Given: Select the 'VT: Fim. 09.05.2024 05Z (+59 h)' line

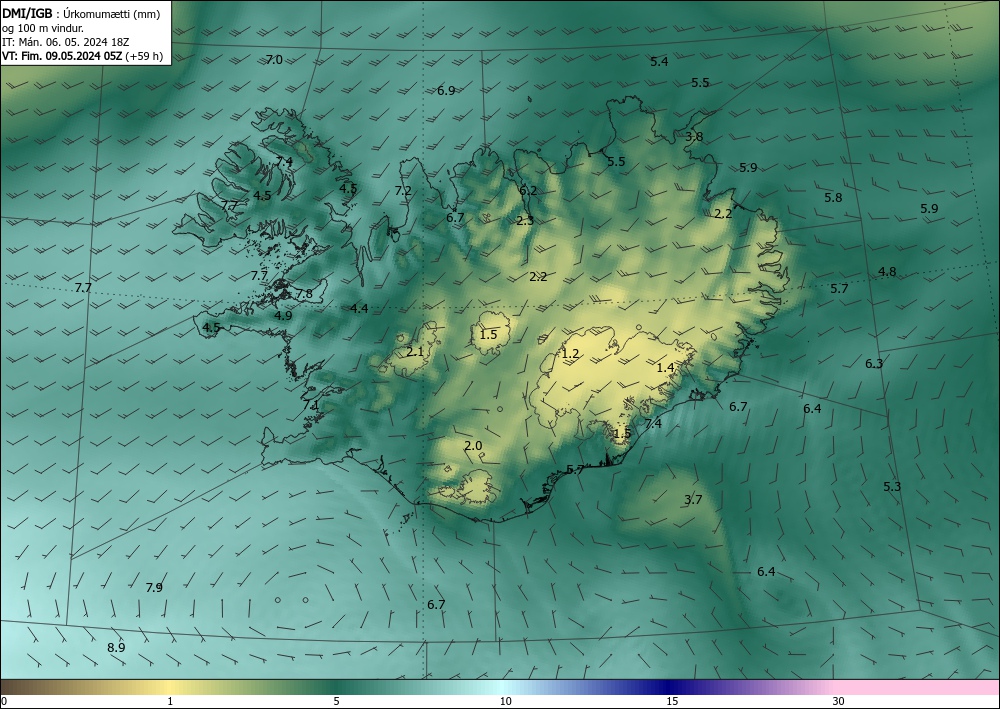Looking at the screenshot, I should 82,56.
